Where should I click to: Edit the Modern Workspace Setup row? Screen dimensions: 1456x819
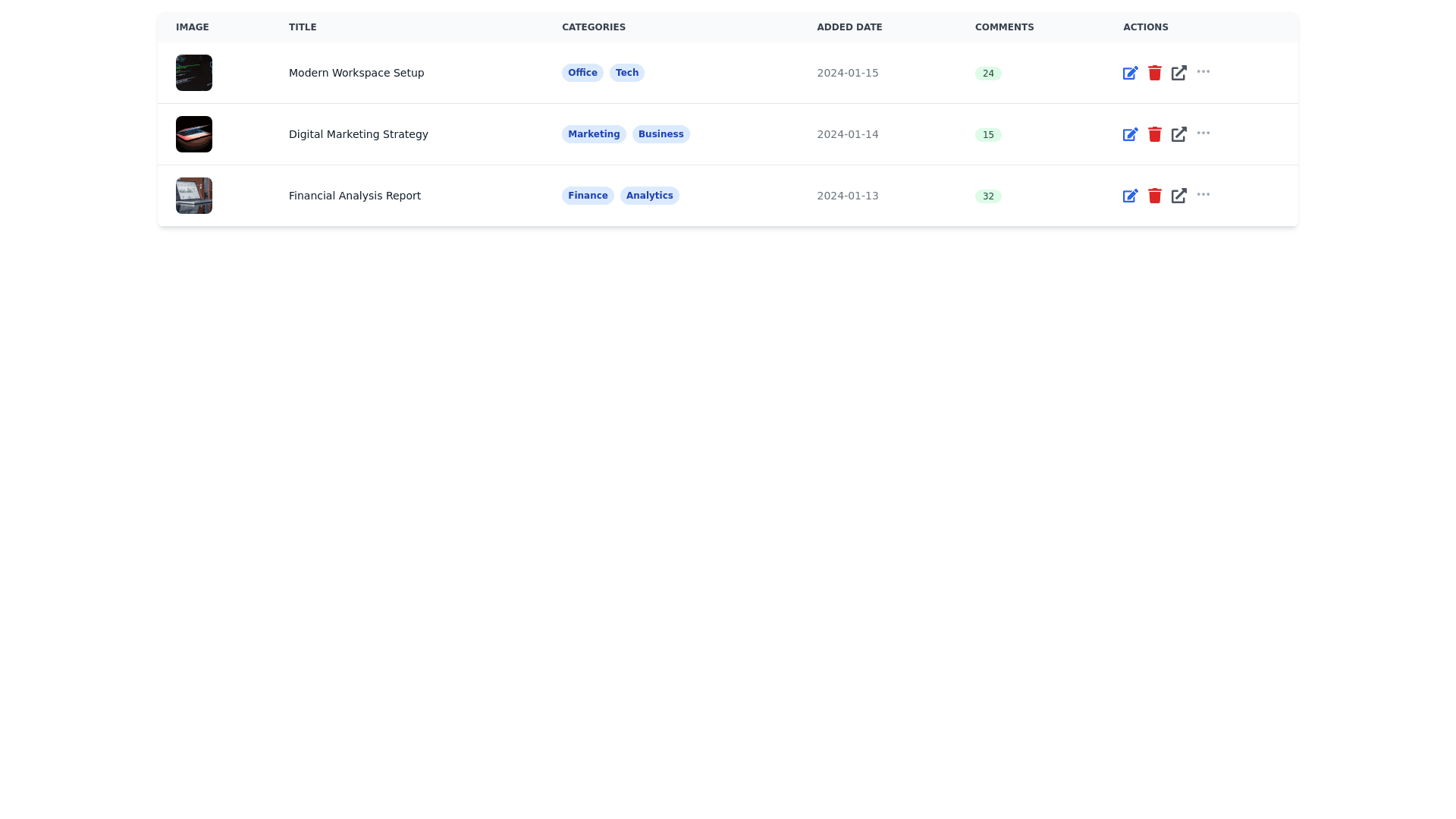pos(1130,73)
